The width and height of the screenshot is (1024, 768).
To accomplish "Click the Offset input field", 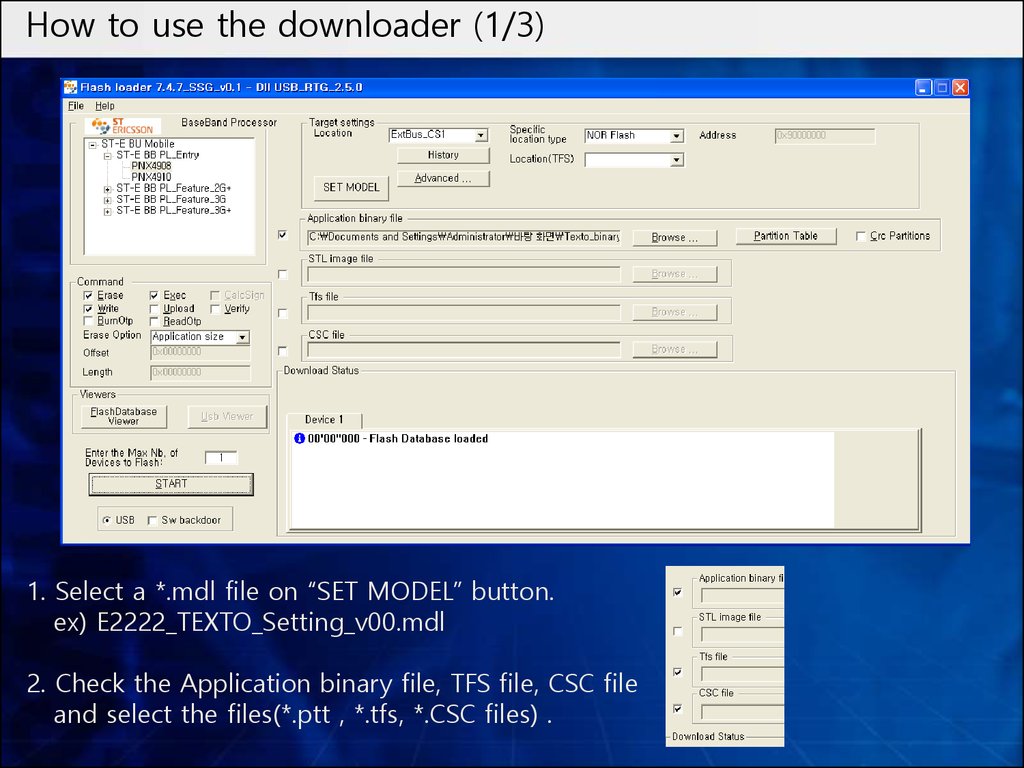I will (x=200, y=353).
